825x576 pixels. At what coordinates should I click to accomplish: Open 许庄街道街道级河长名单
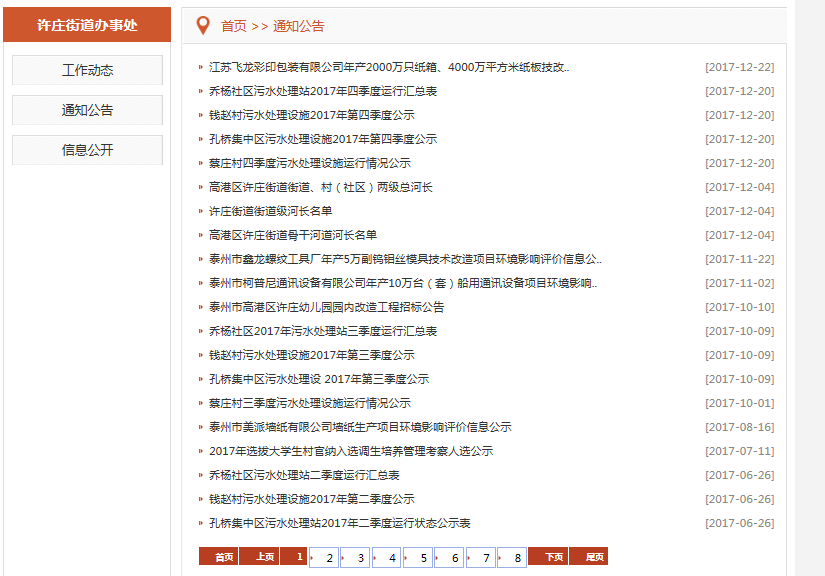click(270, 211)
